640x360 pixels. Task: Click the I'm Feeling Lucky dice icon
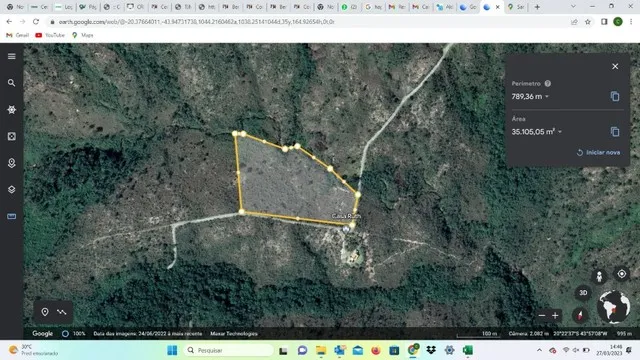pos(11,136)
